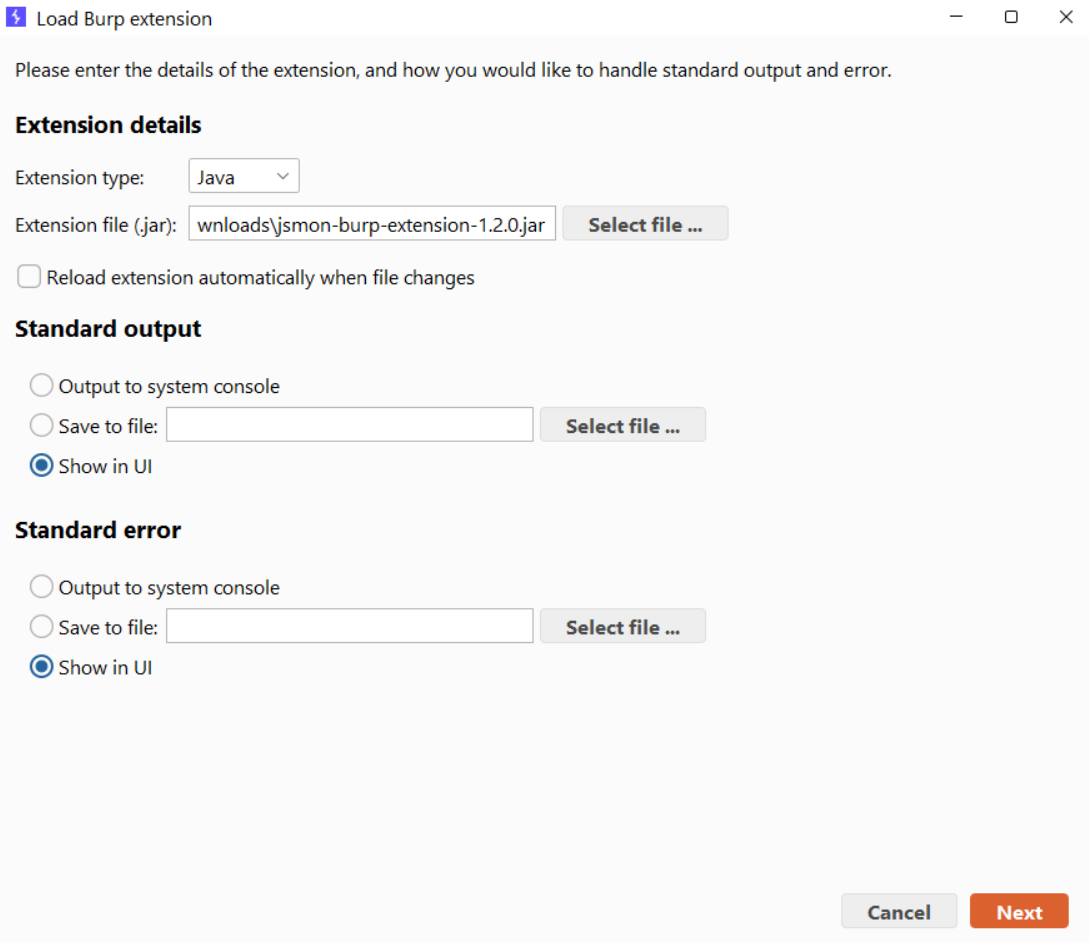The image size is (1089, 942).
Task: Click the Standard output file path text field
Action: (349, 425)
